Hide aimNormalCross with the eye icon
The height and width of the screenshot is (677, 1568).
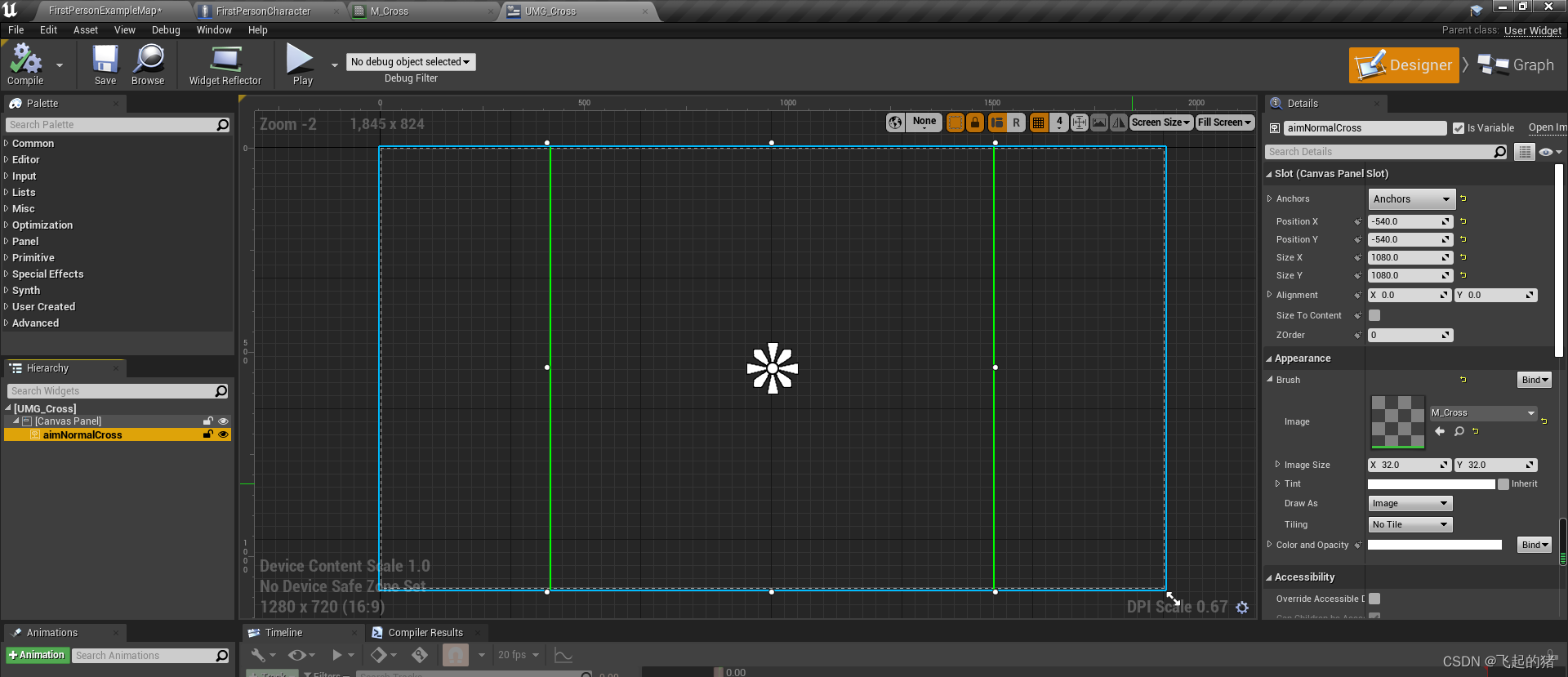[x=223, y=434]
